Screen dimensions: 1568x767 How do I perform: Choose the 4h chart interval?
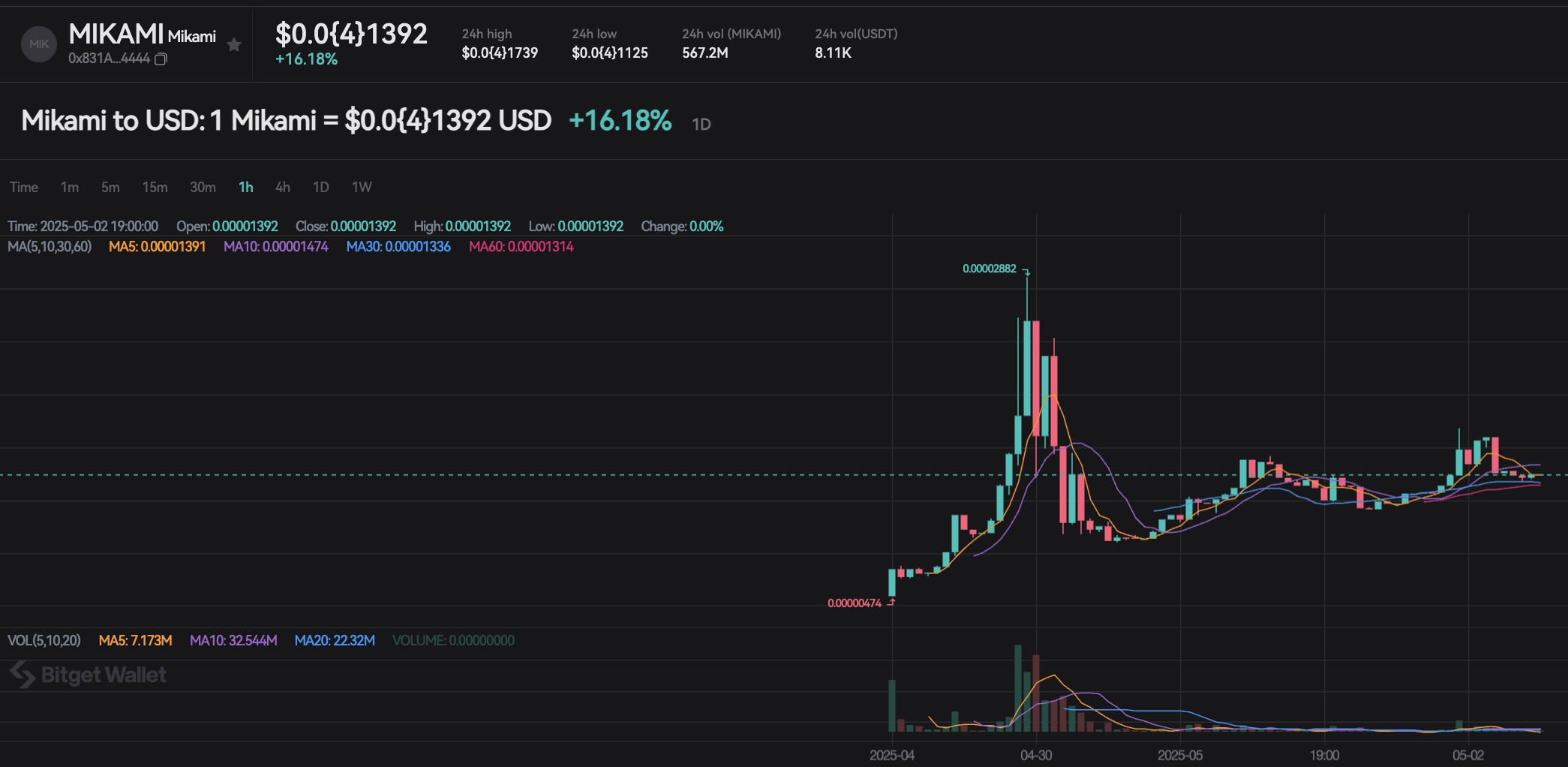283,187
